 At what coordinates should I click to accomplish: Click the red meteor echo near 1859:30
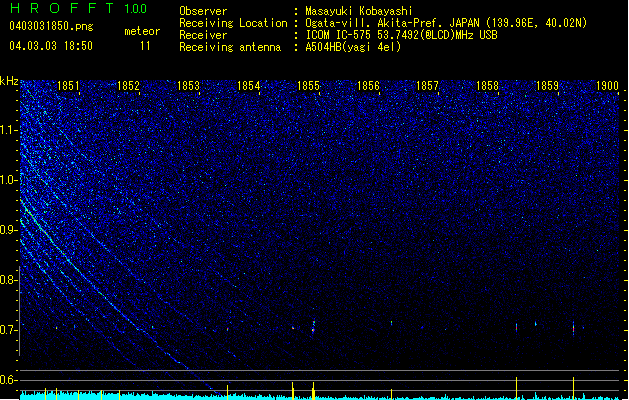574,328
